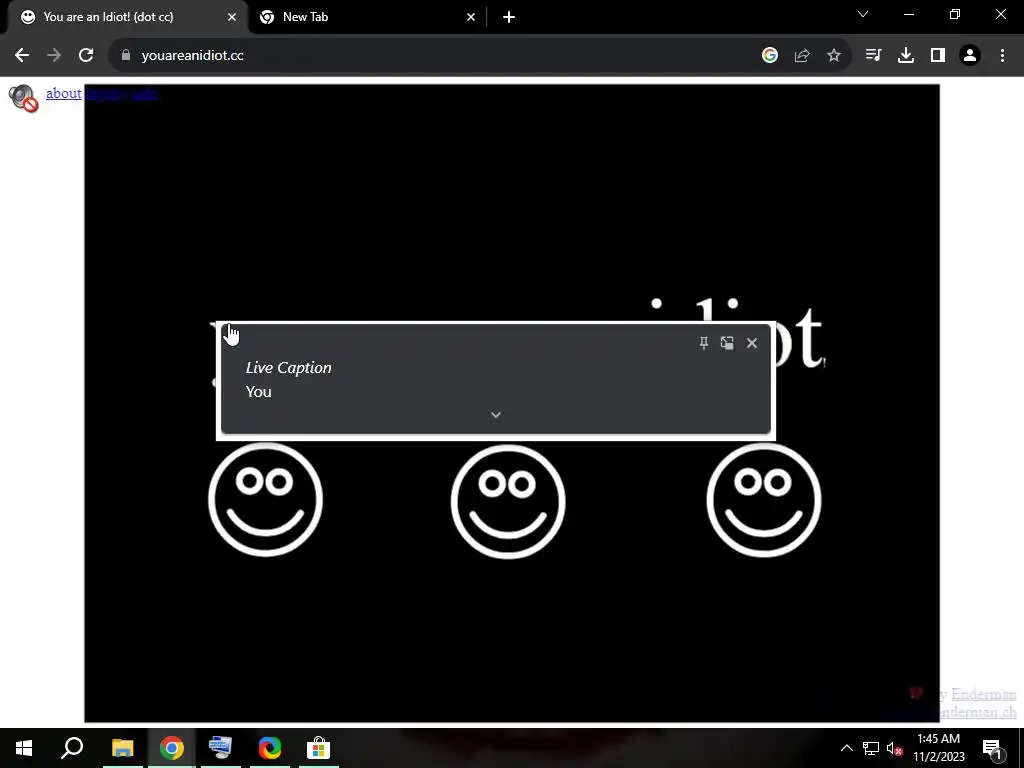Viewport: 1024px width, 768px height.
Task: Open the network status tray icon
Action: tap(871, 748)
